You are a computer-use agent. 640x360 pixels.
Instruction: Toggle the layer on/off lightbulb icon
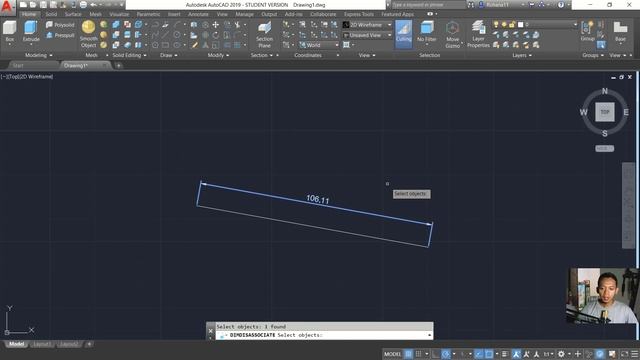pos(496,25)
